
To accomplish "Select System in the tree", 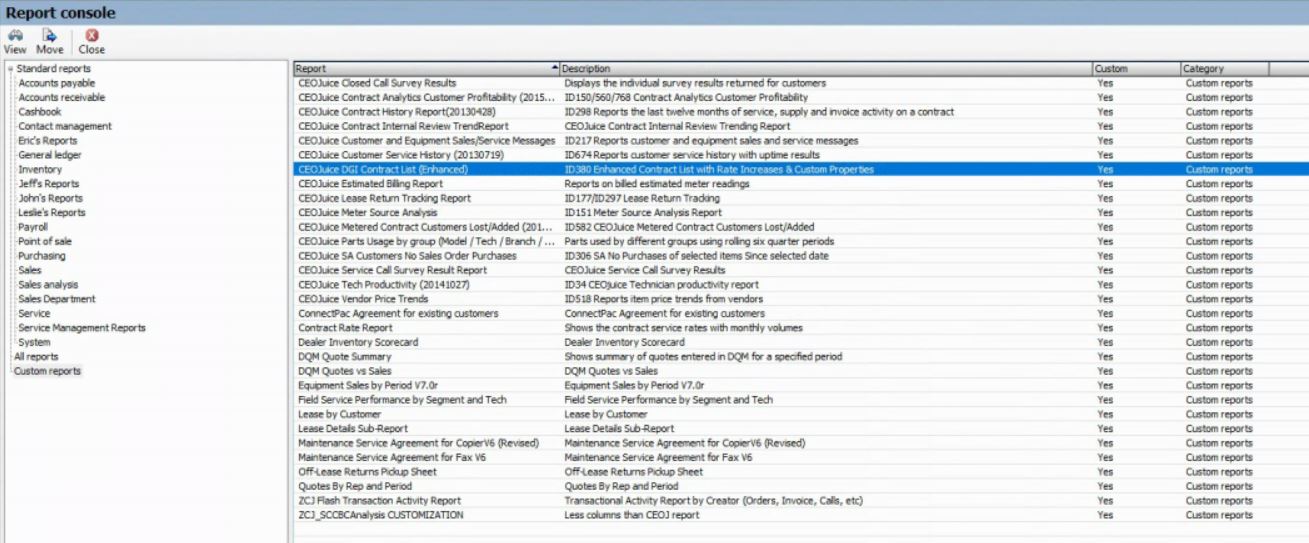I will tap(34, 342).
